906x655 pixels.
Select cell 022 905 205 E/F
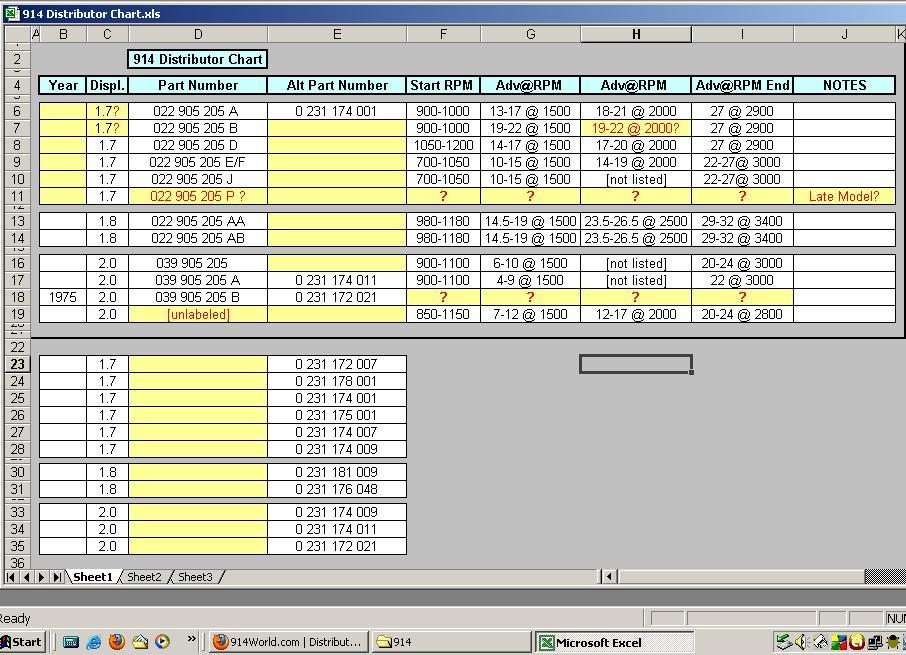tap(198, 162)
